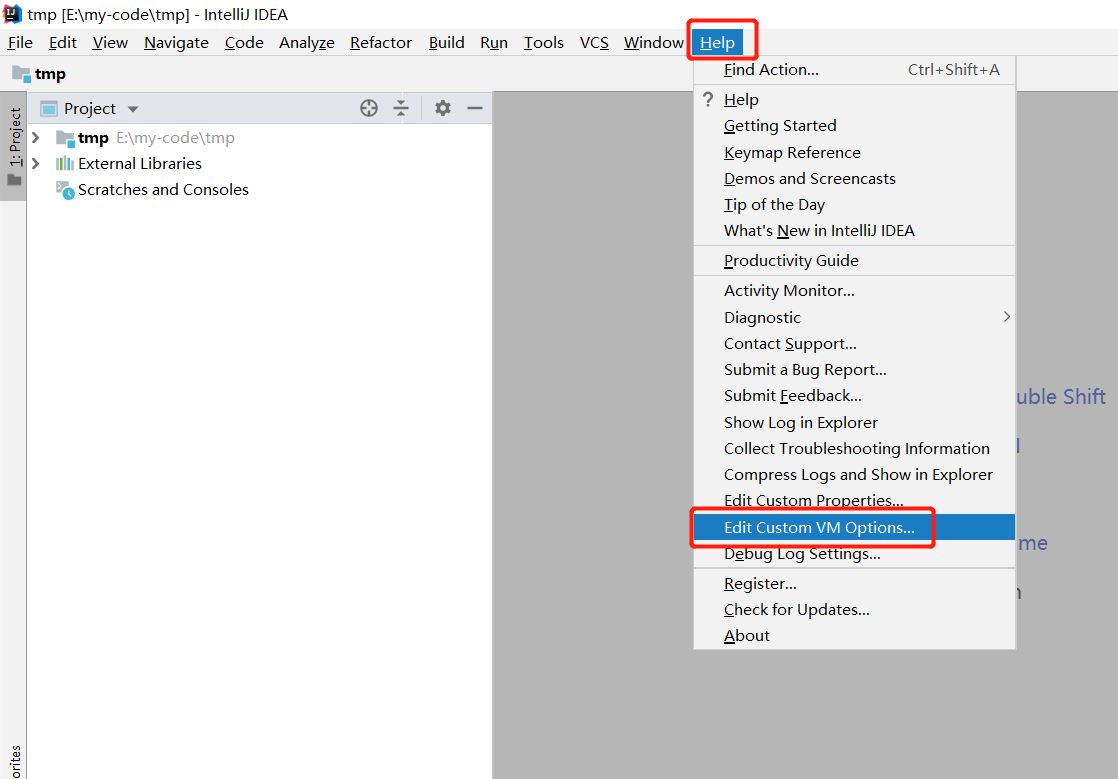Open the Navigate menu
Image resolution: width=1118 pixels, height=779 pixels.
click(x=176, y=43)
